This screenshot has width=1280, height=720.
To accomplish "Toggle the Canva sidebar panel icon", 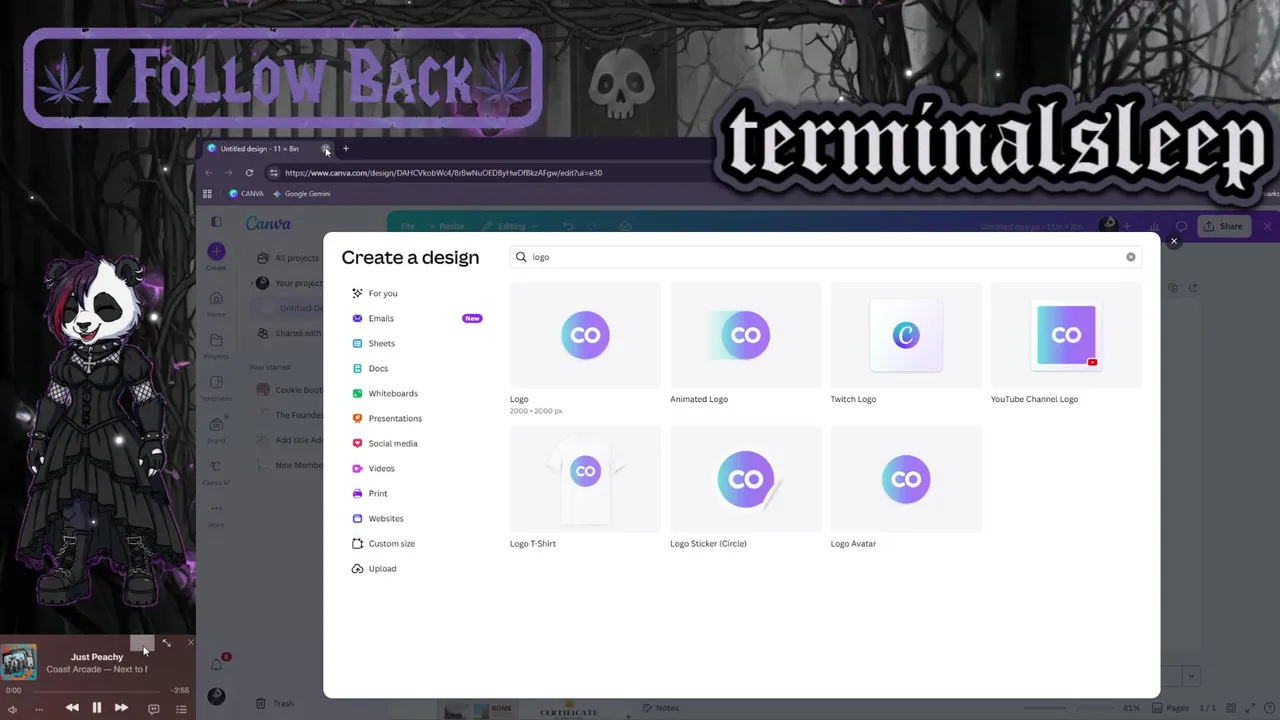I will [216, 222].
